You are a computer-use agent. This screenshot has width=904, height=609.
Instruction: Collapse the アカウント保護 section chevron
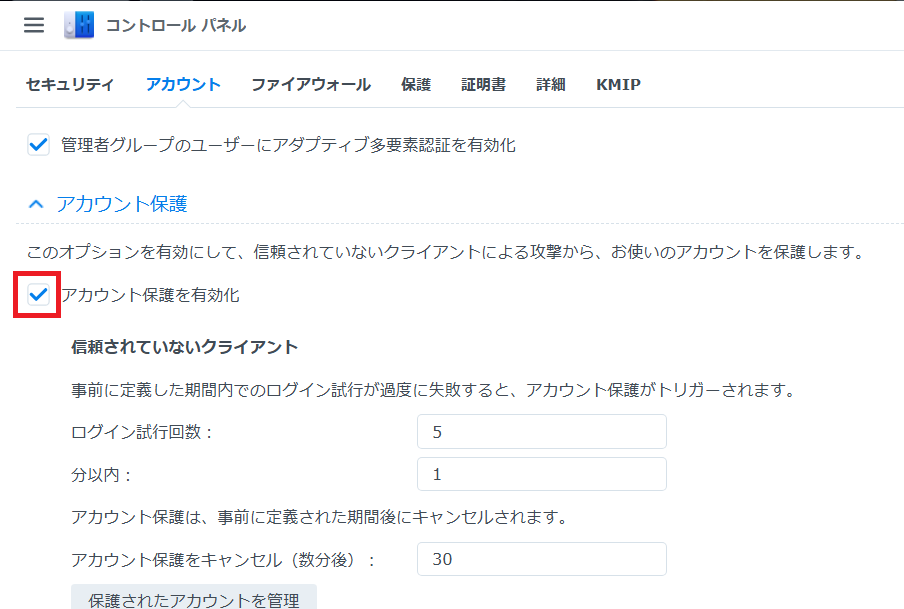point(36,204)
